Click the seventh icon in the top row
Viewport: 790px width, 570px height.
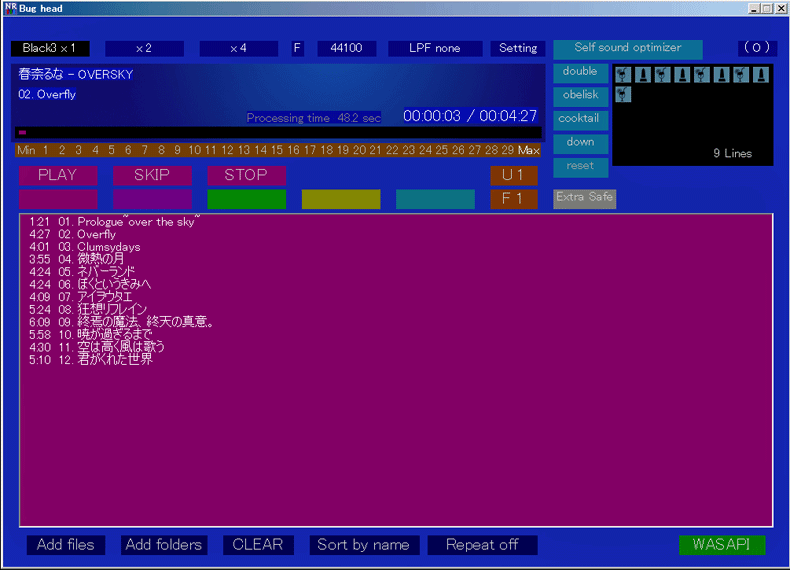741,75
